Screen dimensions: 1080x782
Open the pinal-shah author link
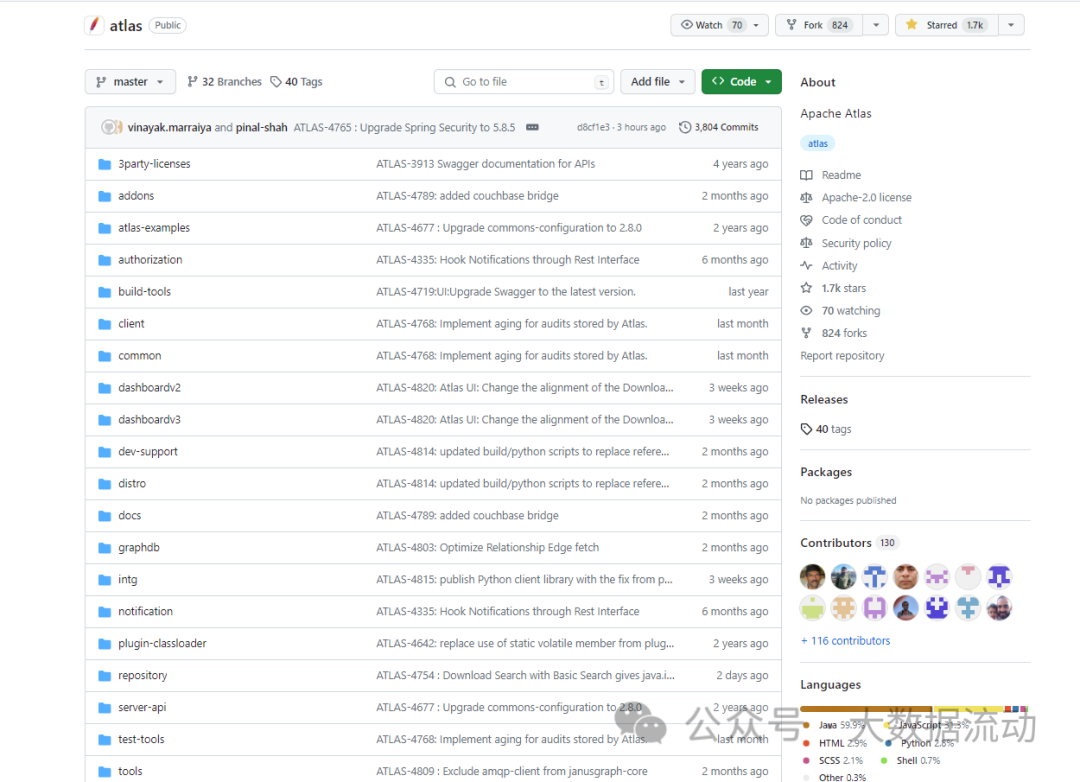tap(262, 127)
